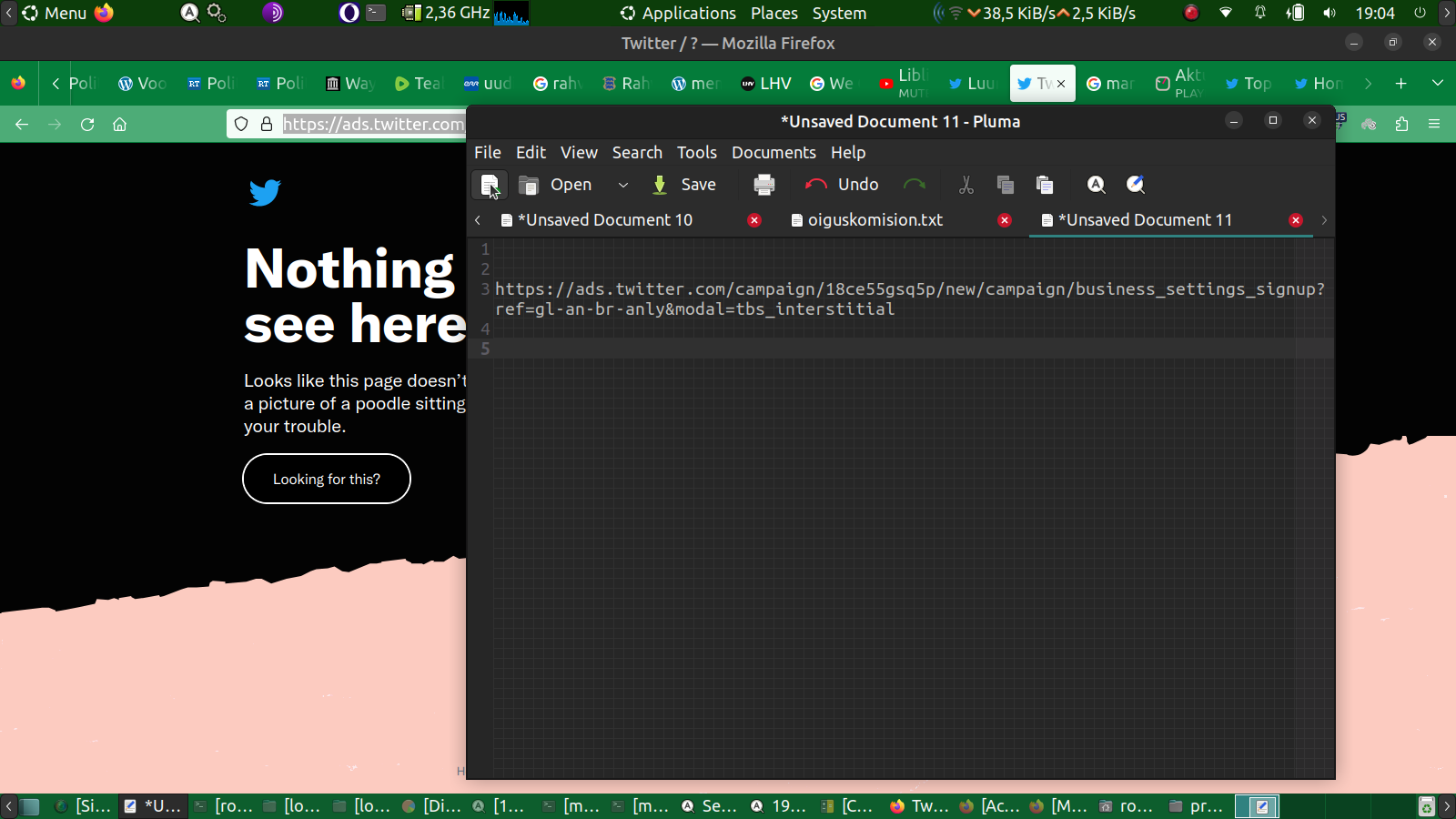
Task: Expand the recent files arrow beside Open
Action: 623,185
